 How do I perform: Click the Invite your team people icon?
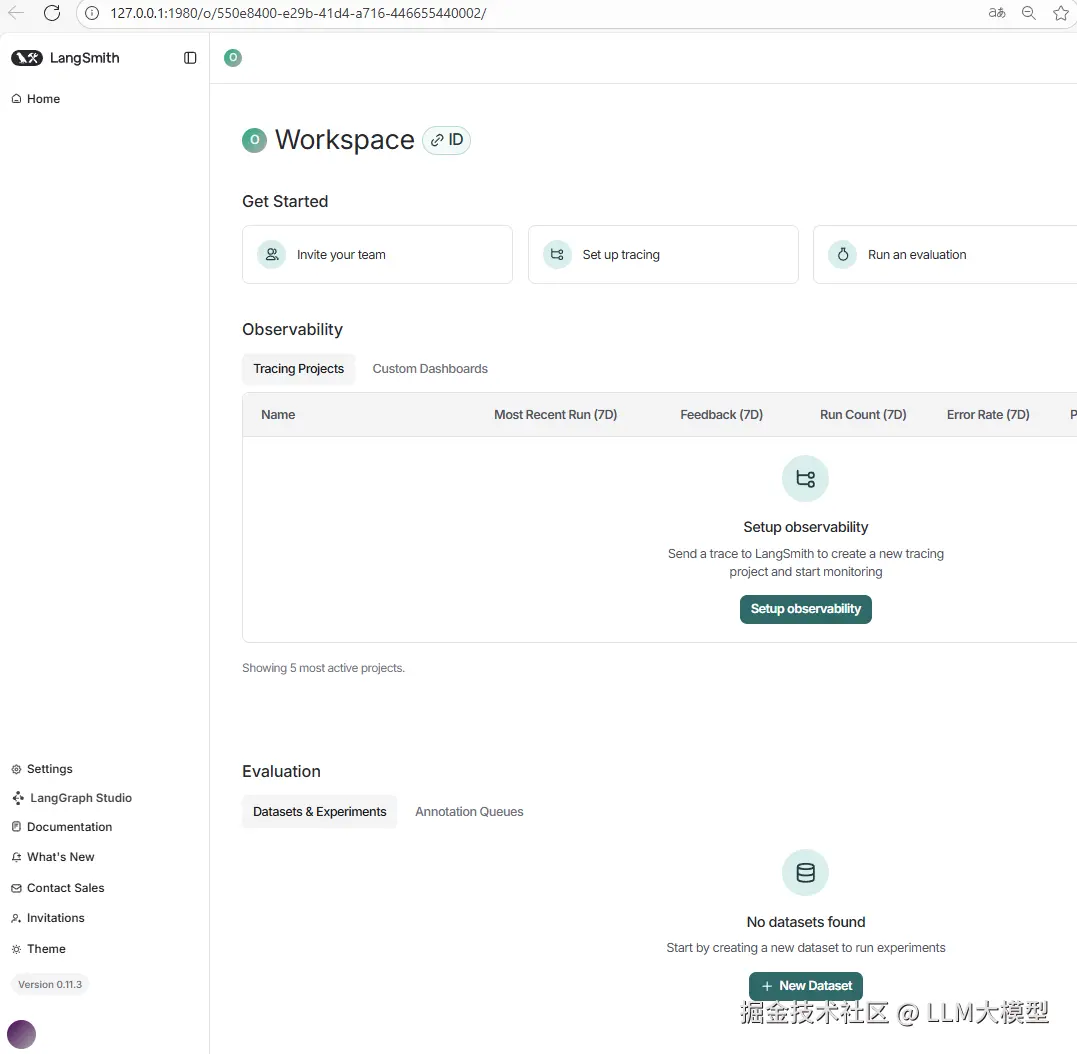tap(272, 255)
